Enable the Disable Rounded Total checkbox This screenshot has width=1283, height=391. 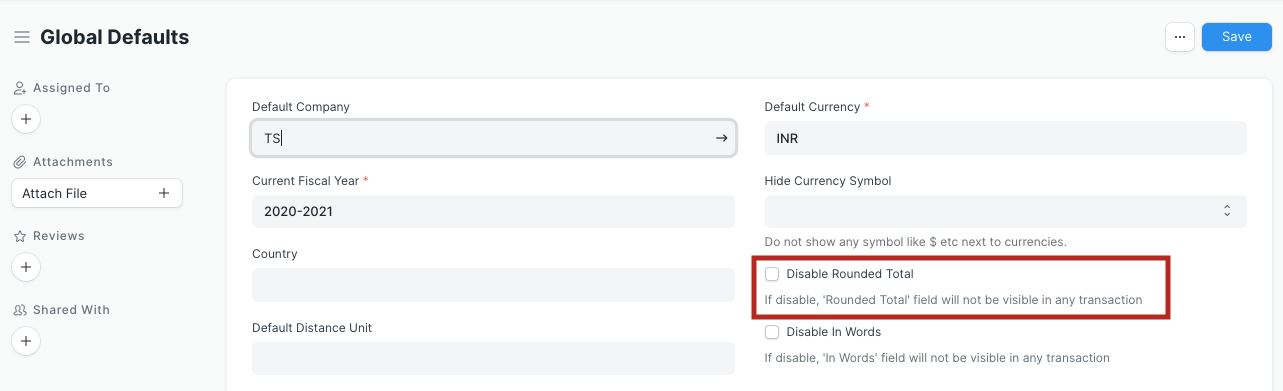[772, 274]
